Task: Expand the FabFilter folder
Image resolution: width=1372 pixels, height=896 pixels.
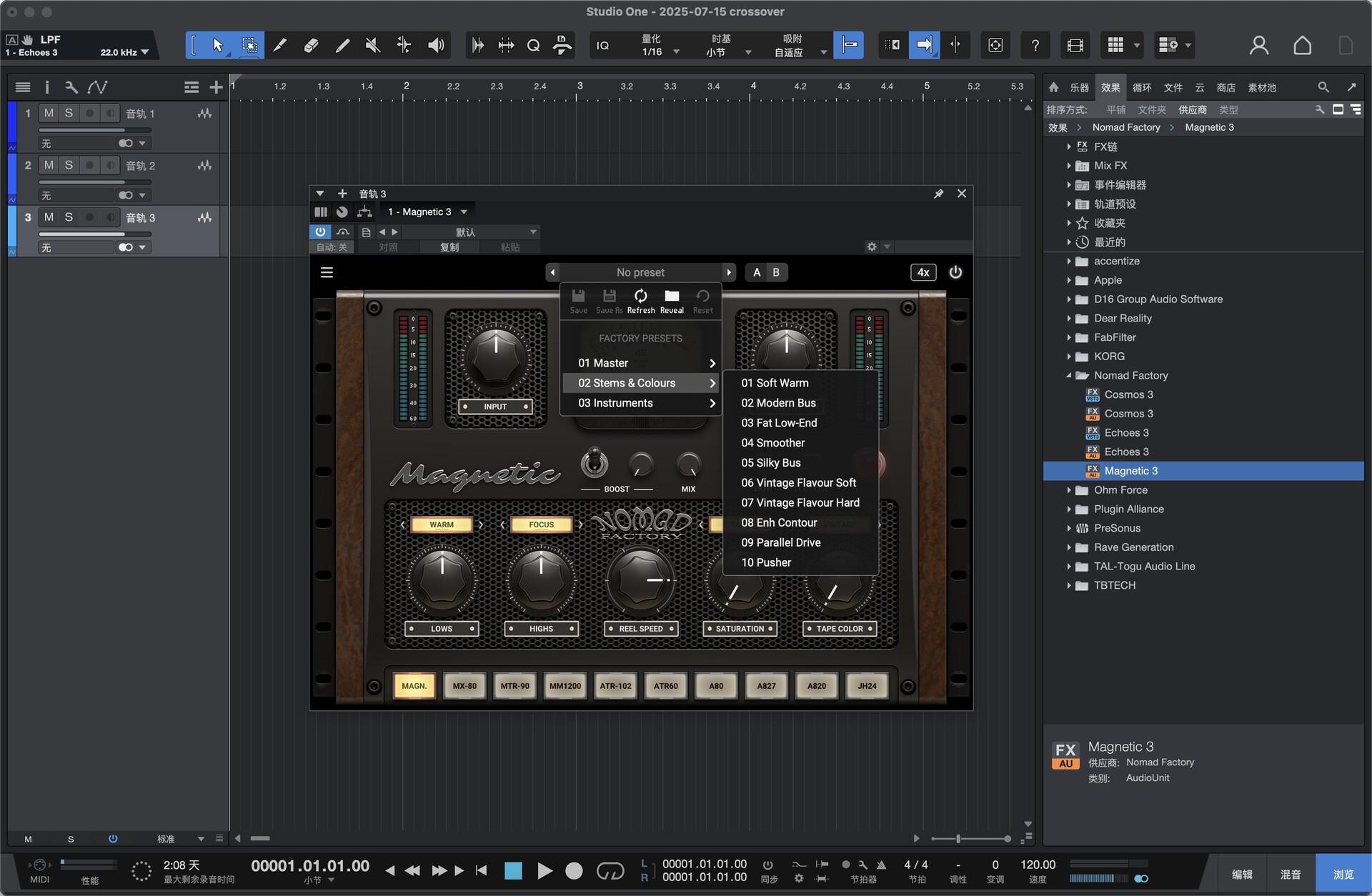Action: click(1069, 337)
